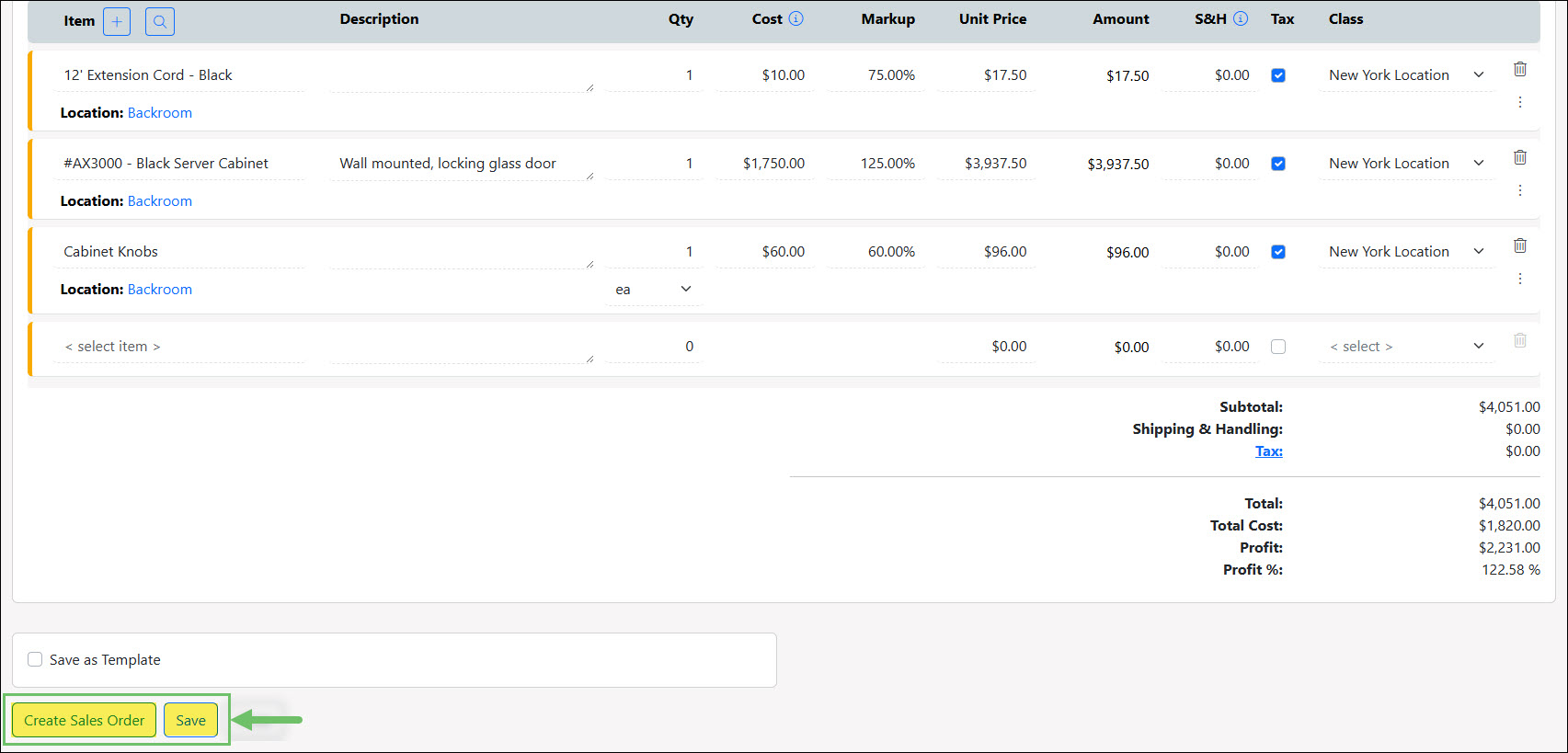Image resolution: width=1568 pixels, height=753 pixels.
Task: Show the Cost info tooltip icon
Action: click(796, 18)
